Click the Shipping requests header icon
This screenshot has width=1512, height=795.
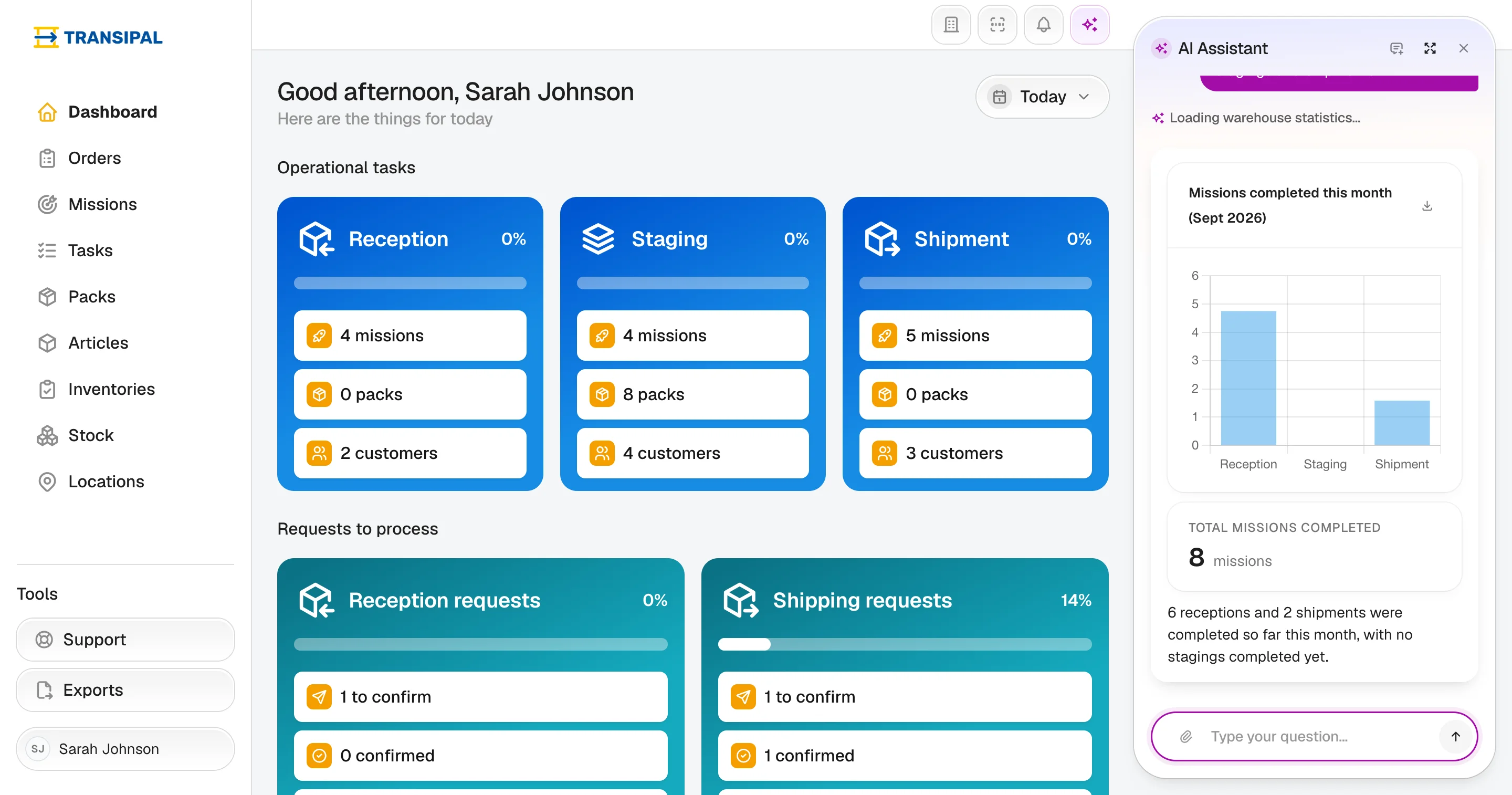click(x=741, y=600)
